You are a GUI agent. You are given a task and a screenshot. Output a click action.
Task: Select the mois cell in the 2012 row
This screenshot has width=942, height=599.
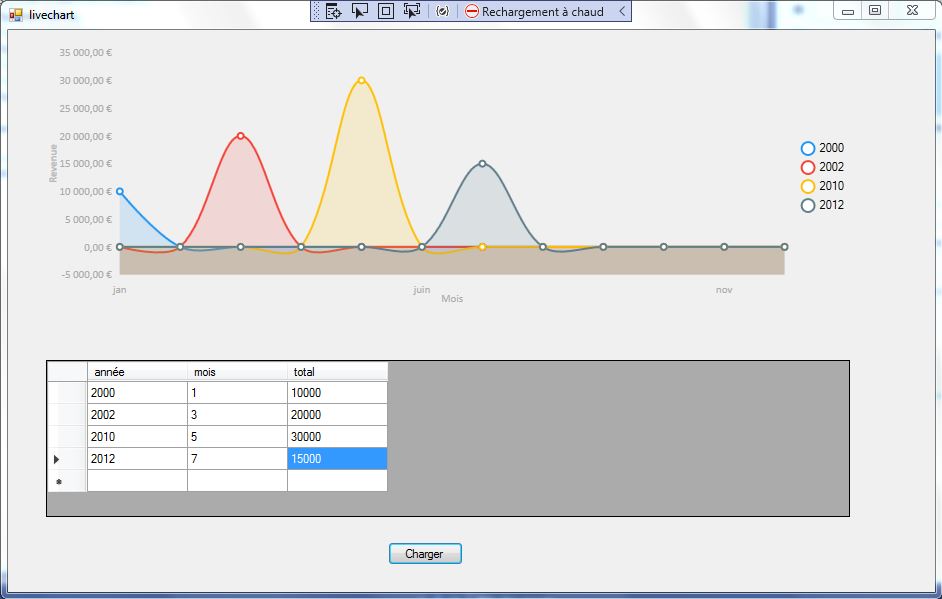[237, 459]
